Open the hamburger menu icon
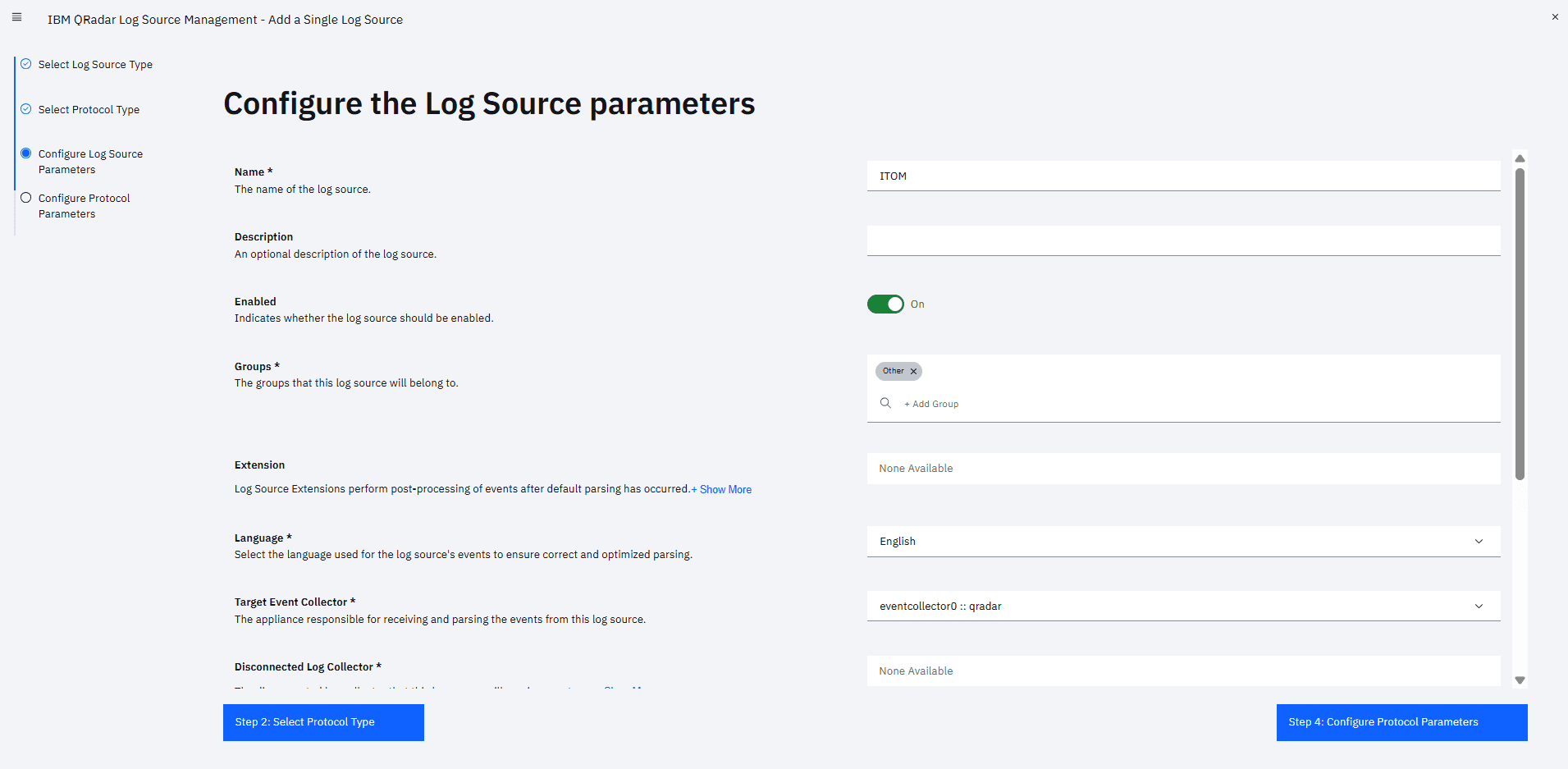 16,17
